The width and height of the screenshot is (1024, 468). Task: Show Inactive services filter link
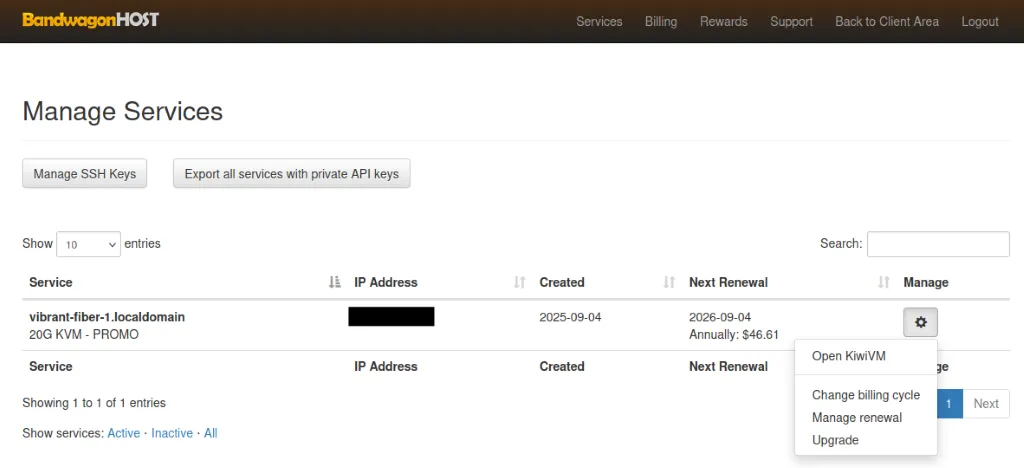(172, 433)
